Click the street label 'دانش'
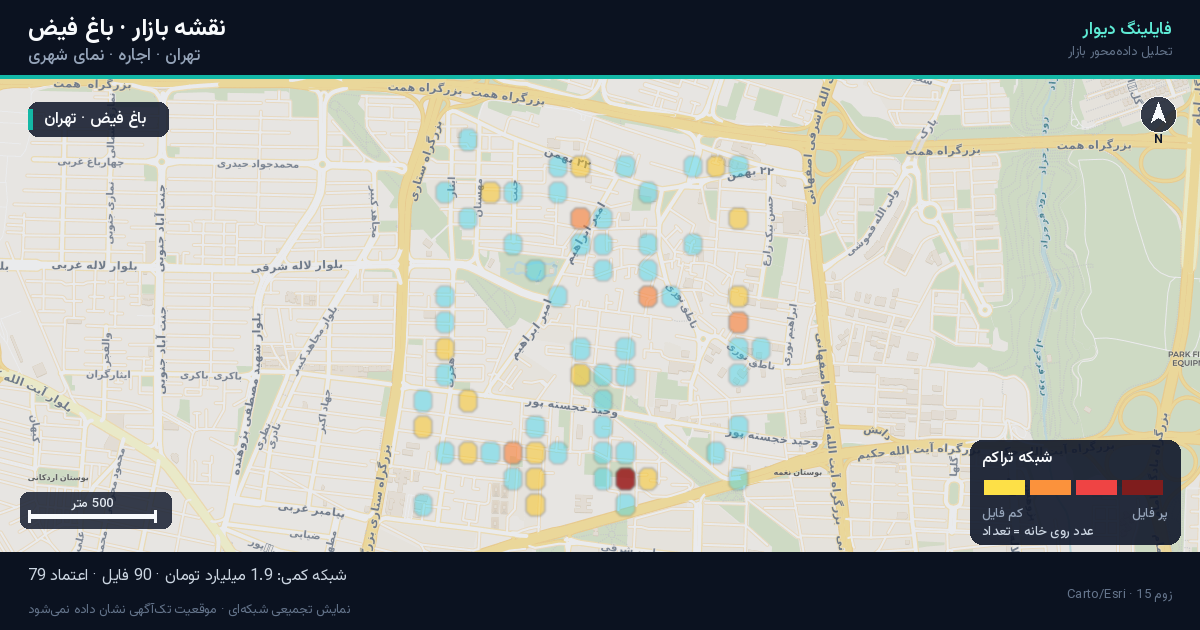Image resolution: width=1200 pixels, height=630 pixels. pos(875,431)
